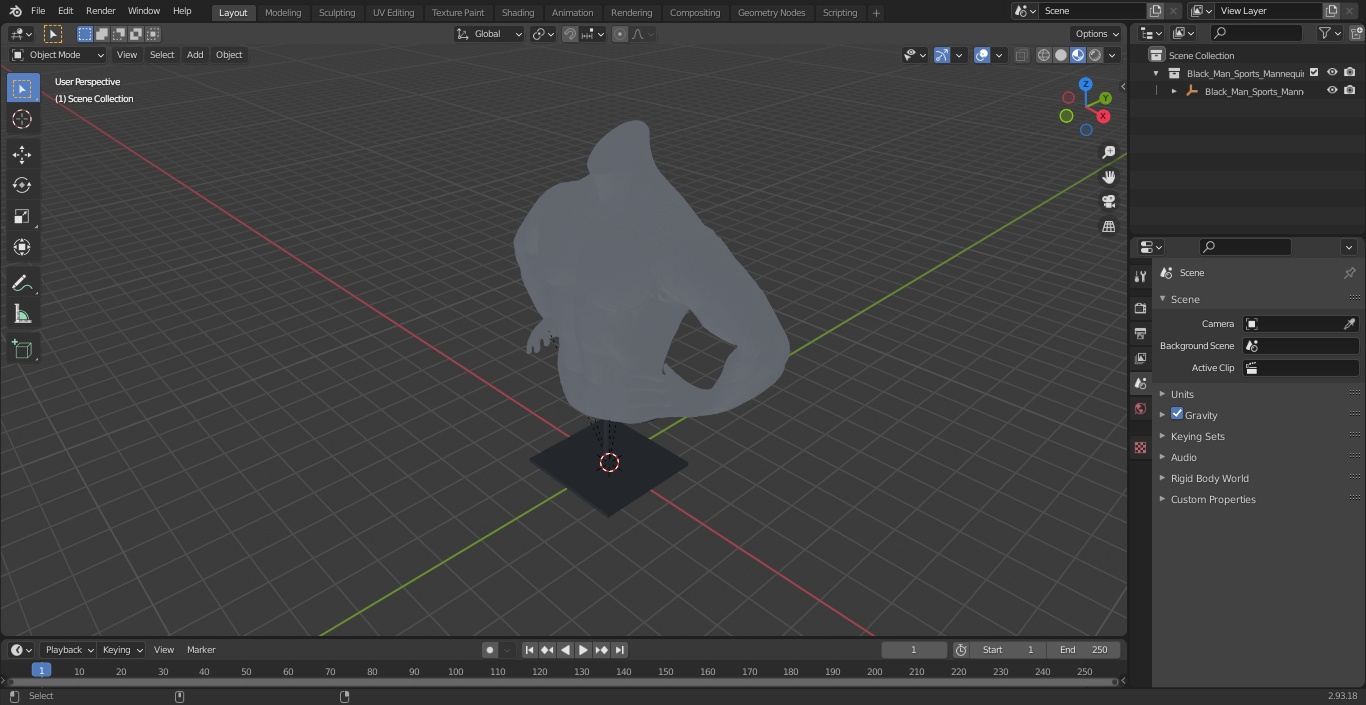Select the Cursor tool in left toolbar
The width and height of the screenshot is (1366, 705).
pyautogui.click(x=22, y=119)
